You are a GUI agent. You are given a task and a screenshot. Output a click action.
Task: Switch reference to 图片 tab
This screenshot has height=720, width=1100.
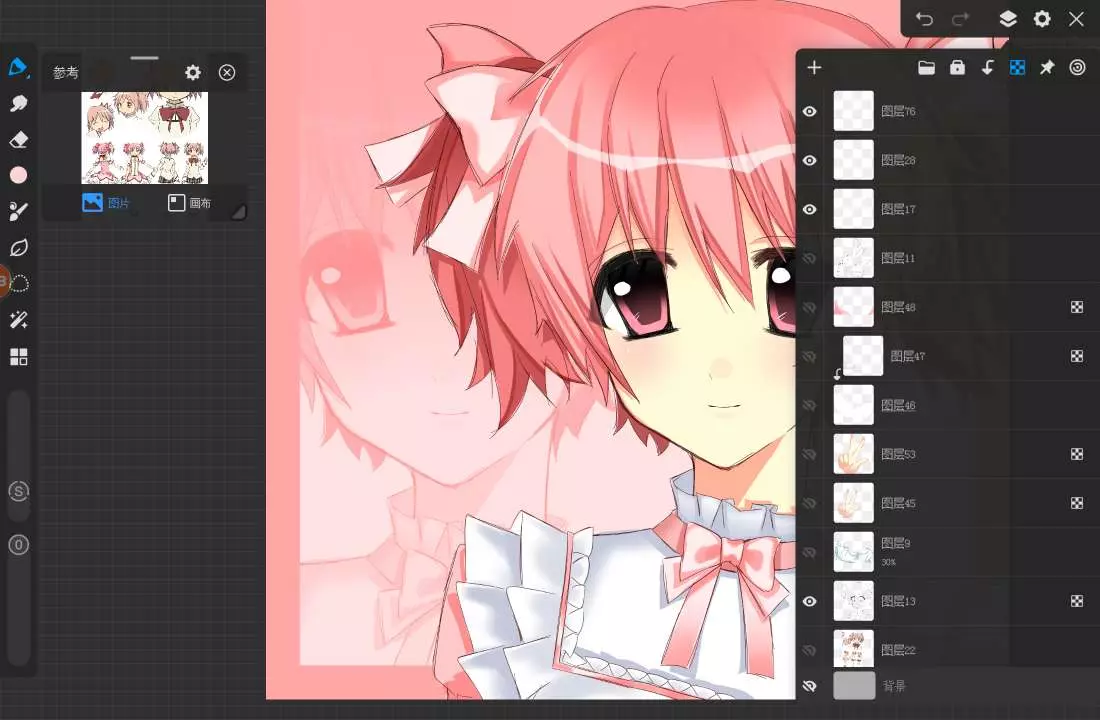[106, 203]
